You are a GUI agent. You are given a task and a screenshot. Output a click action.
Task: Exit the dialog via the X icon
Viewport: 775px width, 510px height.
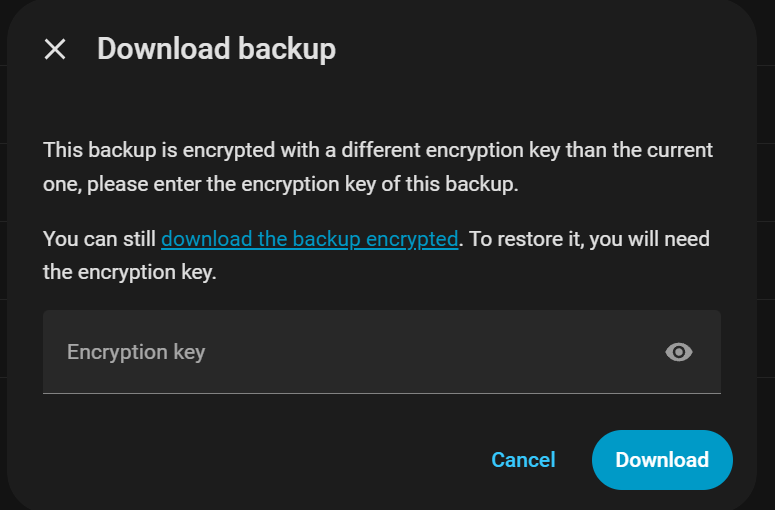pos(55,49)
